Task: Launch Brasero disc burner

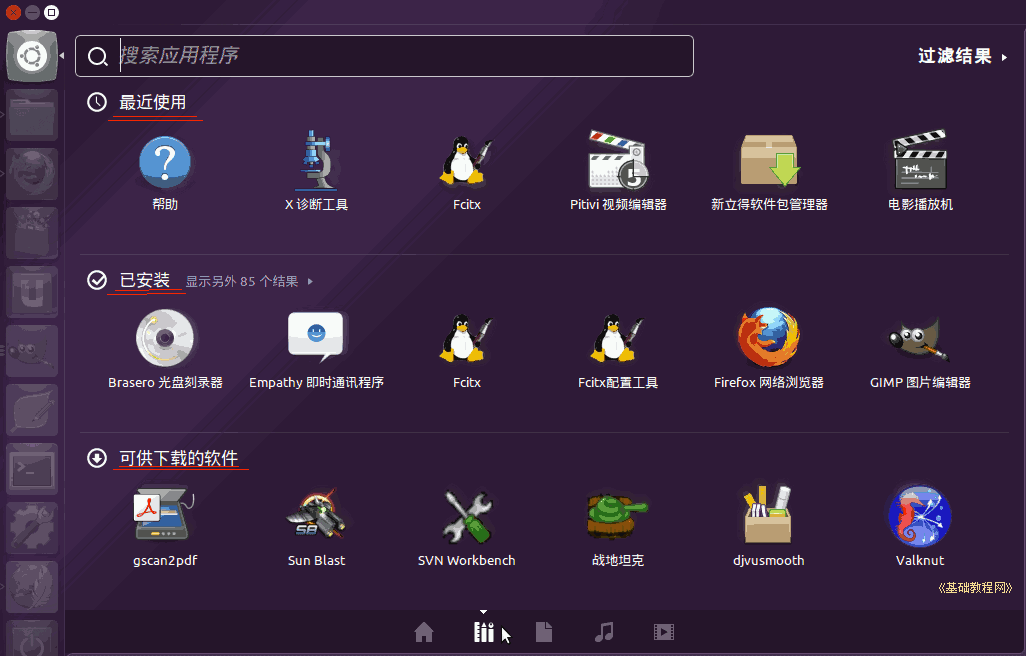Action: coord(165,339)
